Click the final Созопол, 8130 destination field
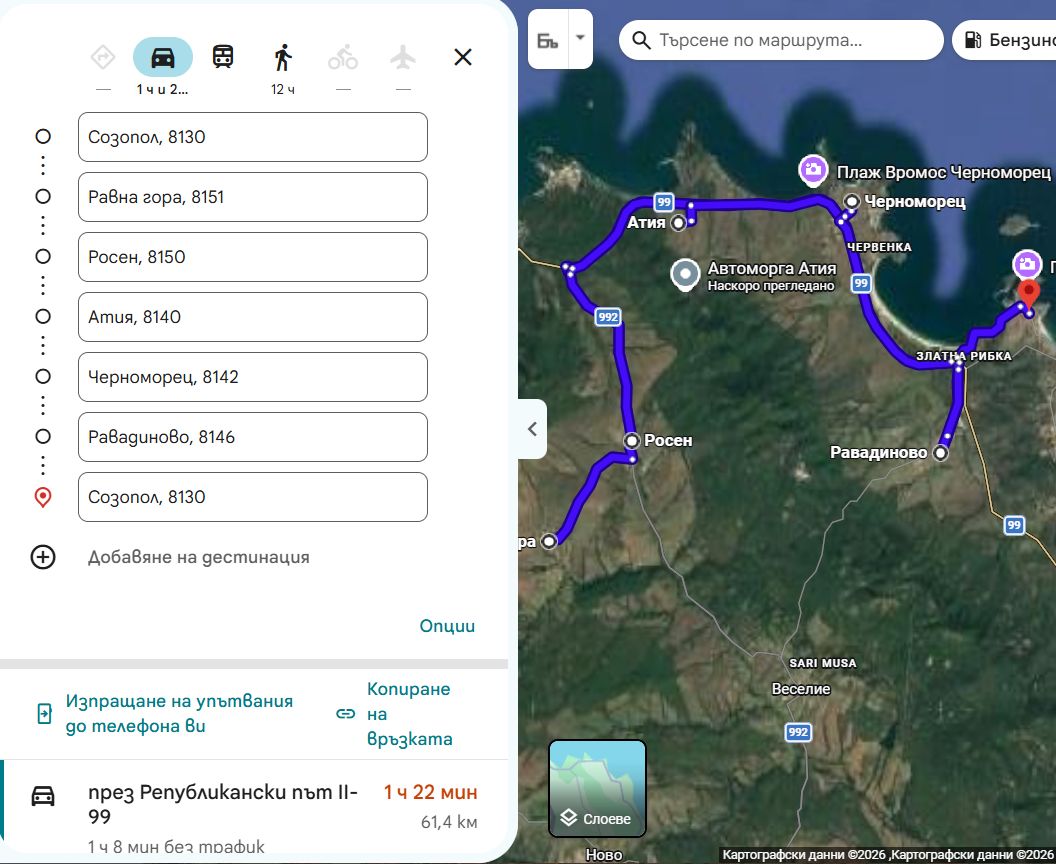1056x864 pixels. [253, 497]
